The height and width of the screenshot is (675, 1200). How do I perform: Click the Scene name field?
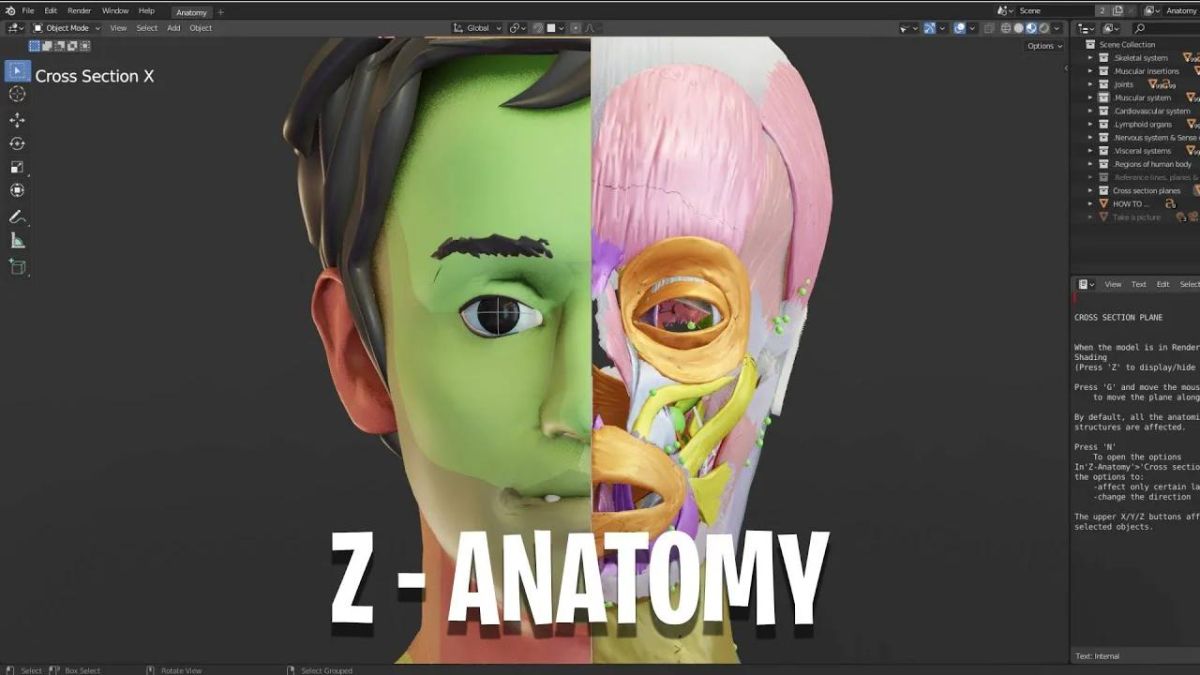[1055, 11]
